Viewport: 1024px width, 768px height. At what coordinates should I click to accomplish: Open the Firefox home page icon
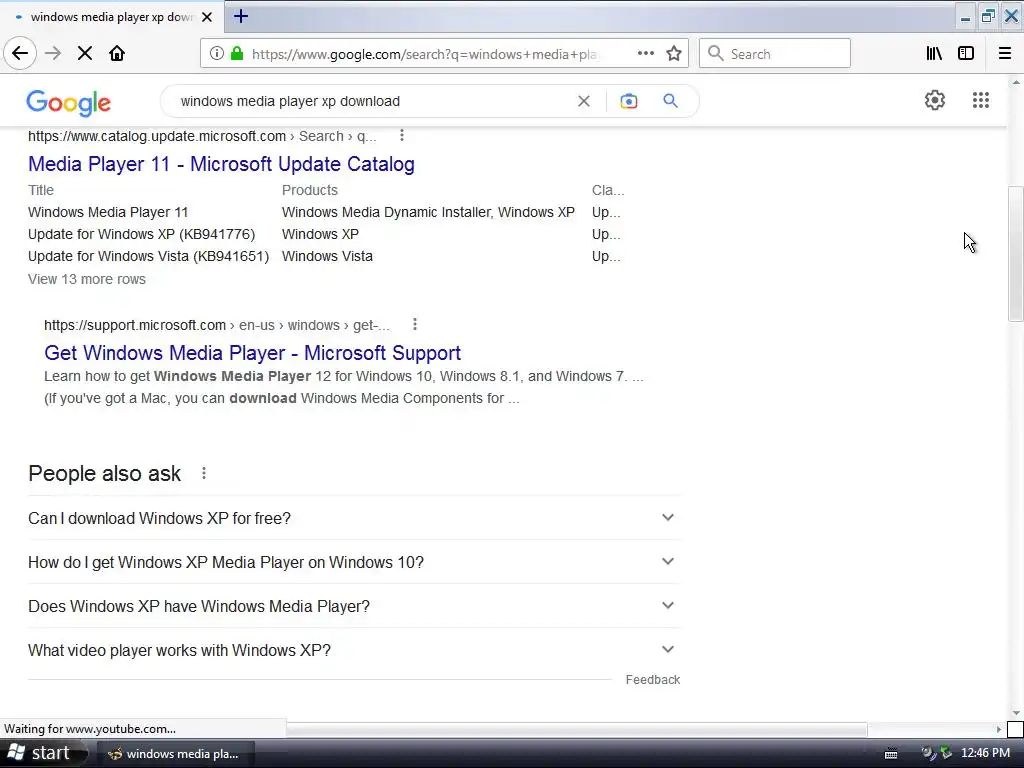(x=117, y=54)
